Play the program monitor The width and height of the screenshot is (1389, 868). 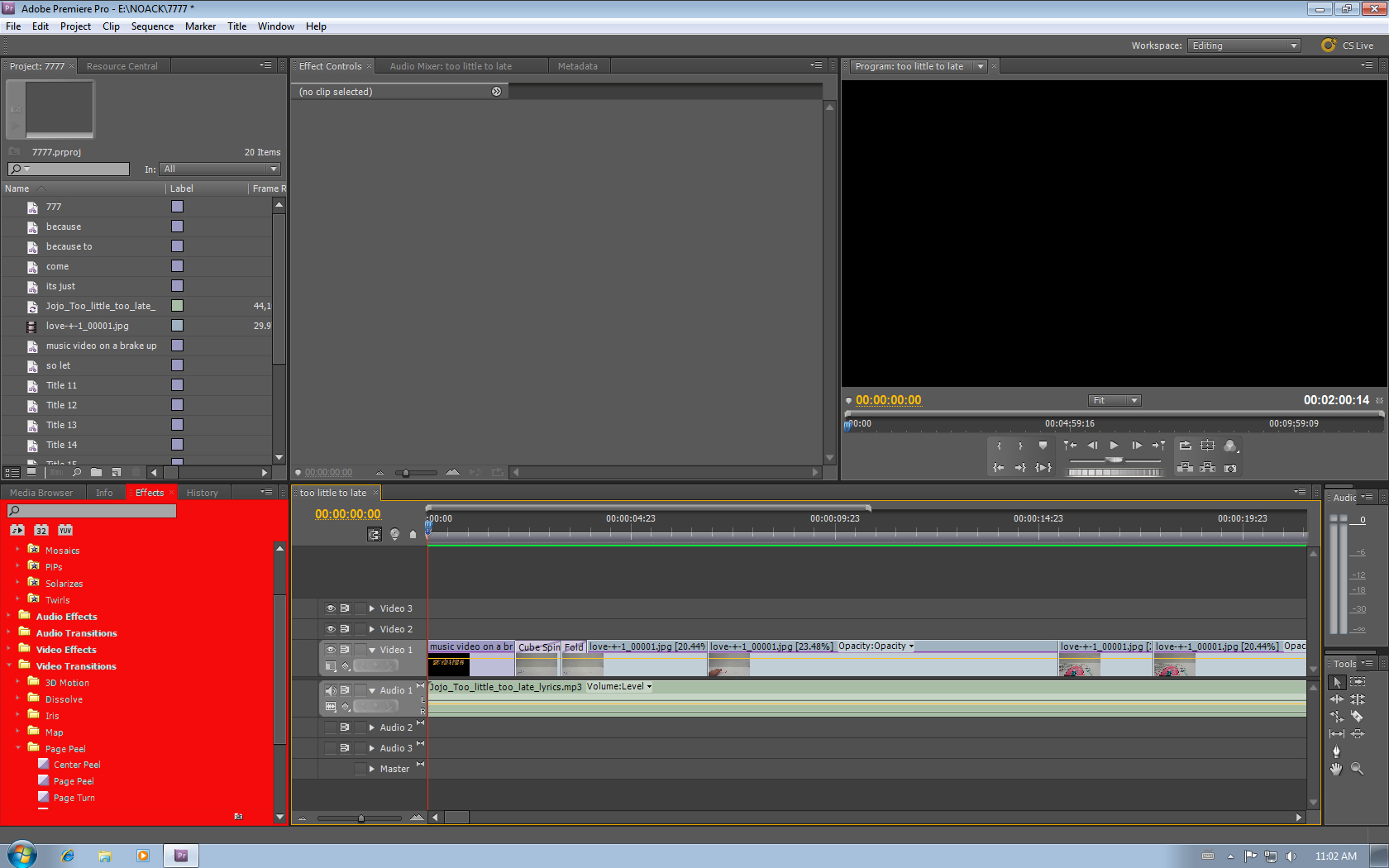point(1115,446)
